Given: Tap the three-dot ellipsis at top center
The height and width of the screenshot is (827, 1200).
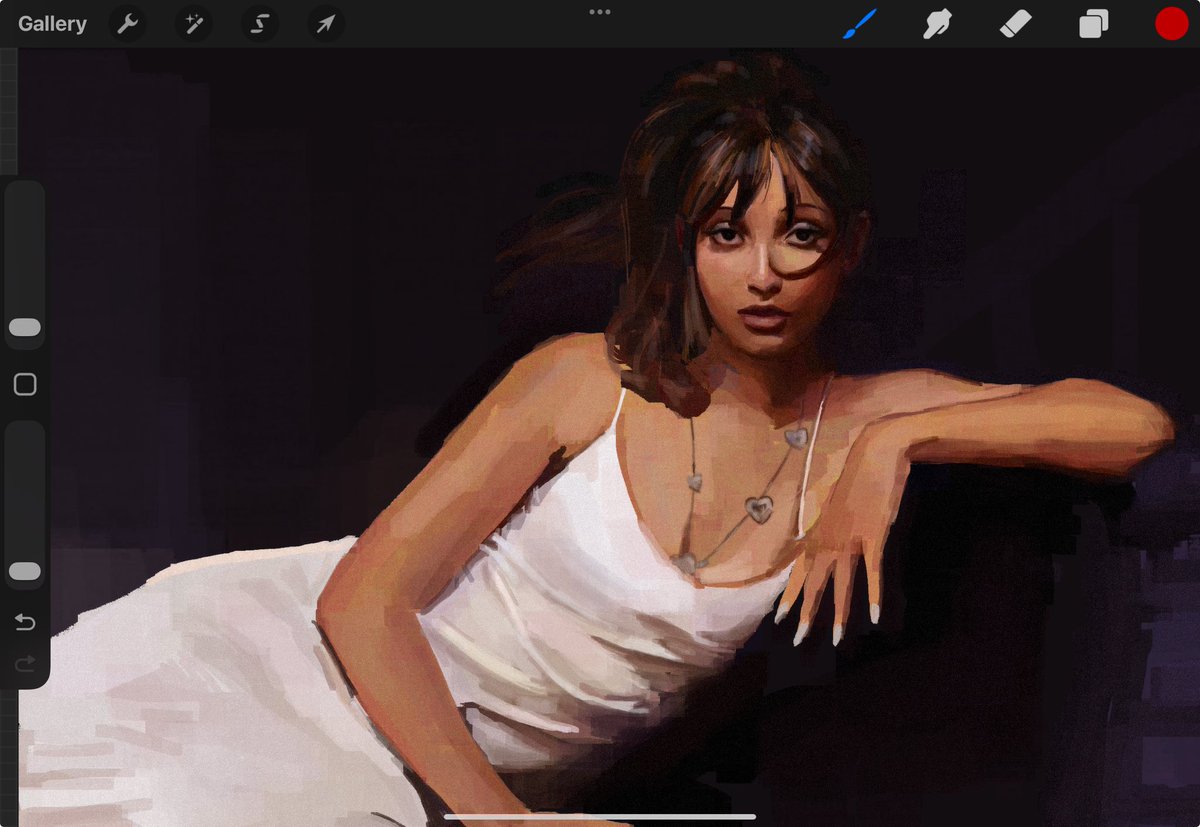Looking at the screenshot, I should click(599, 12).
